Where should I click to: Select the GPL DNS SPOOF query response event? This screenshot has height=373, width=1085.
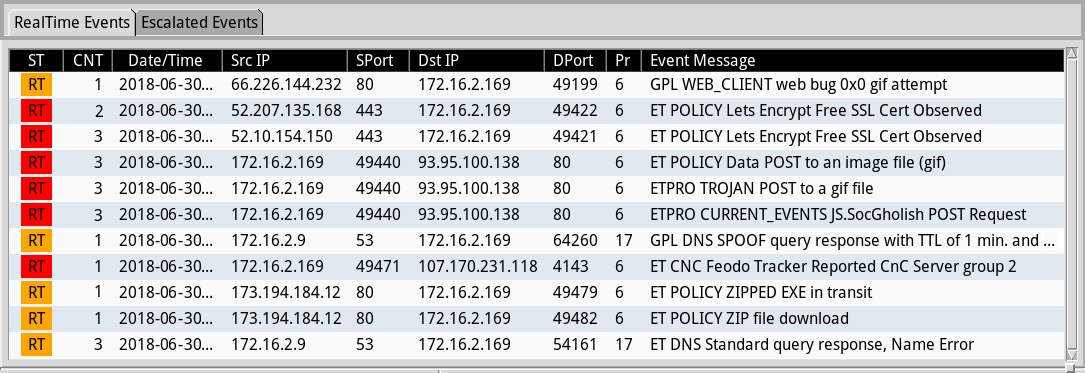[x=536, y=241]
